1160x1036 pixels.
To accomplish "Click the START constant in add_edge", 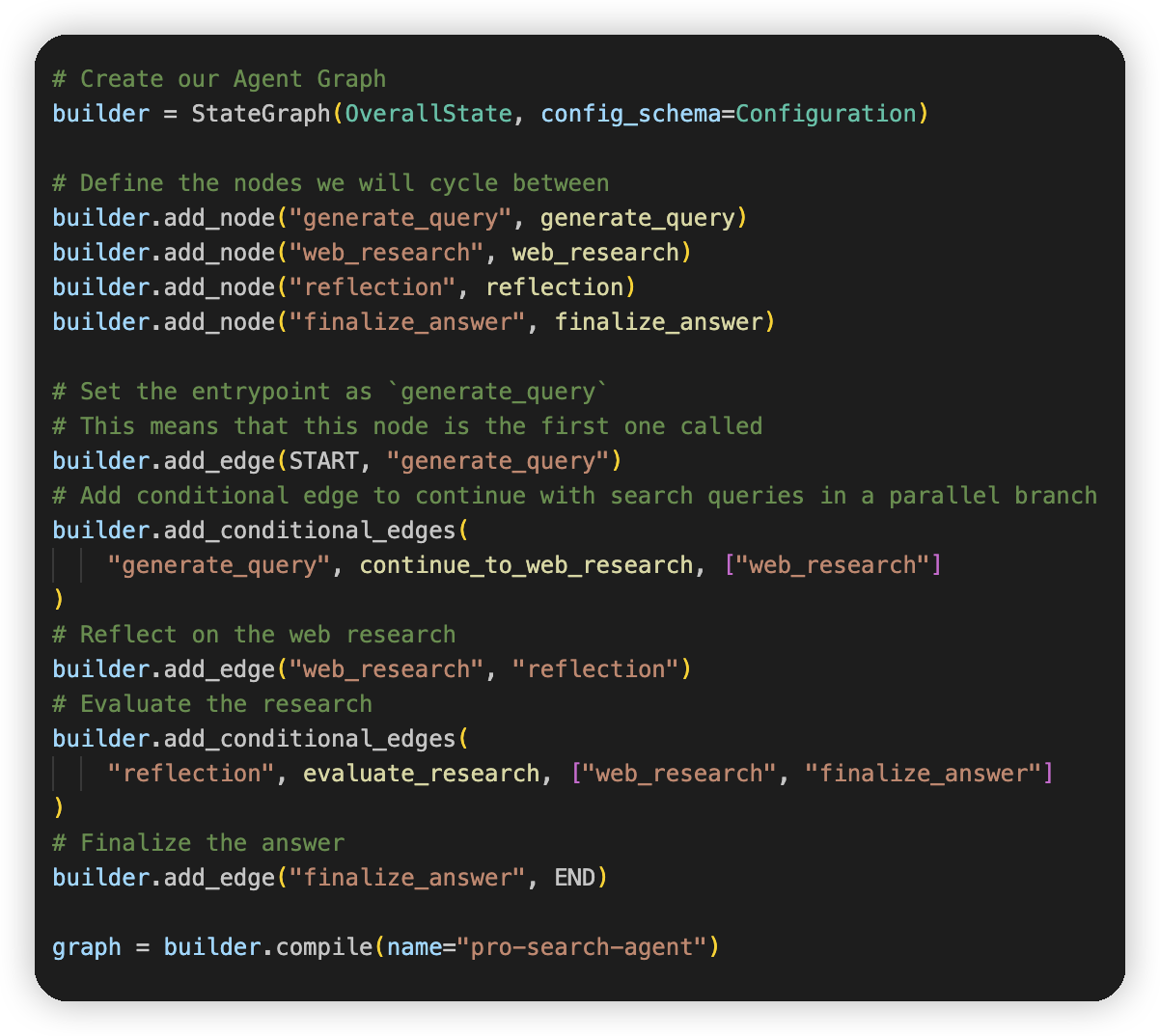I will (x=323, y=461).
